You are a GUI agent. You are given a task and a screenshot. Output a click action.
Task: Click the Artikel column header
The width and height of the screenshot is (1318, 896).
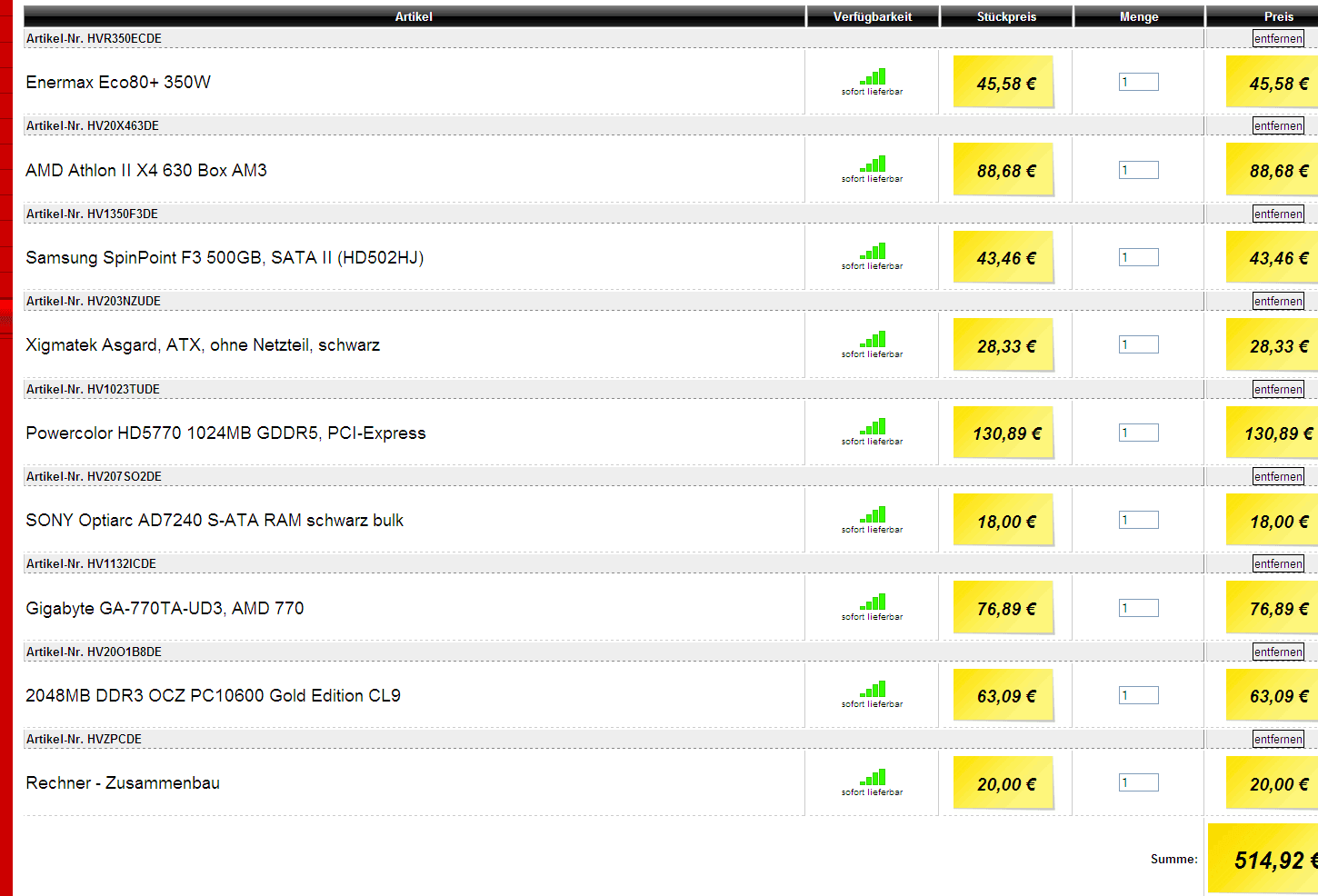[x=414, y=16]
